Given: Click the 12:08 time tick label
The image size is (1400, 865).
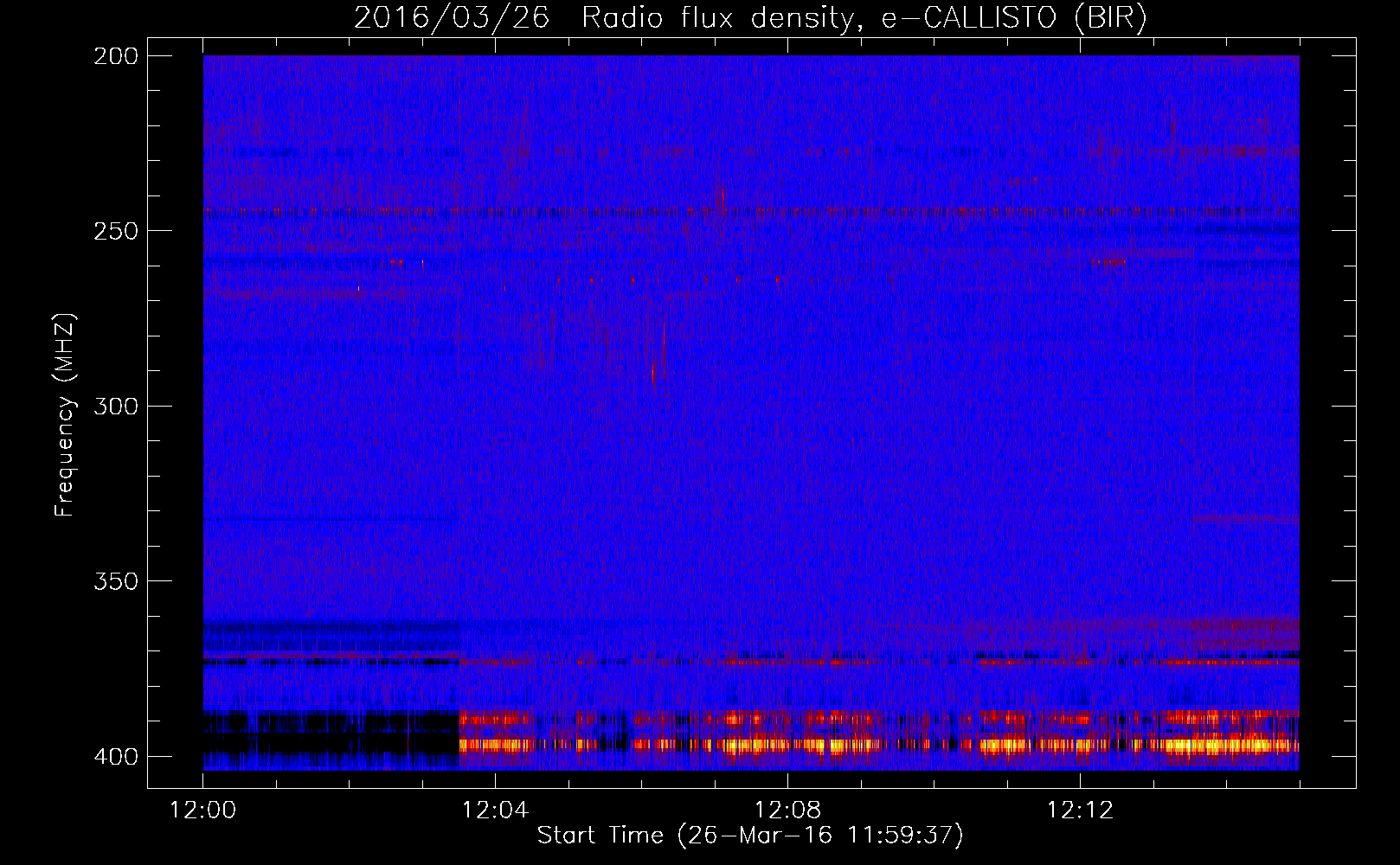Looking at the screenshot, I should [787, 811].
